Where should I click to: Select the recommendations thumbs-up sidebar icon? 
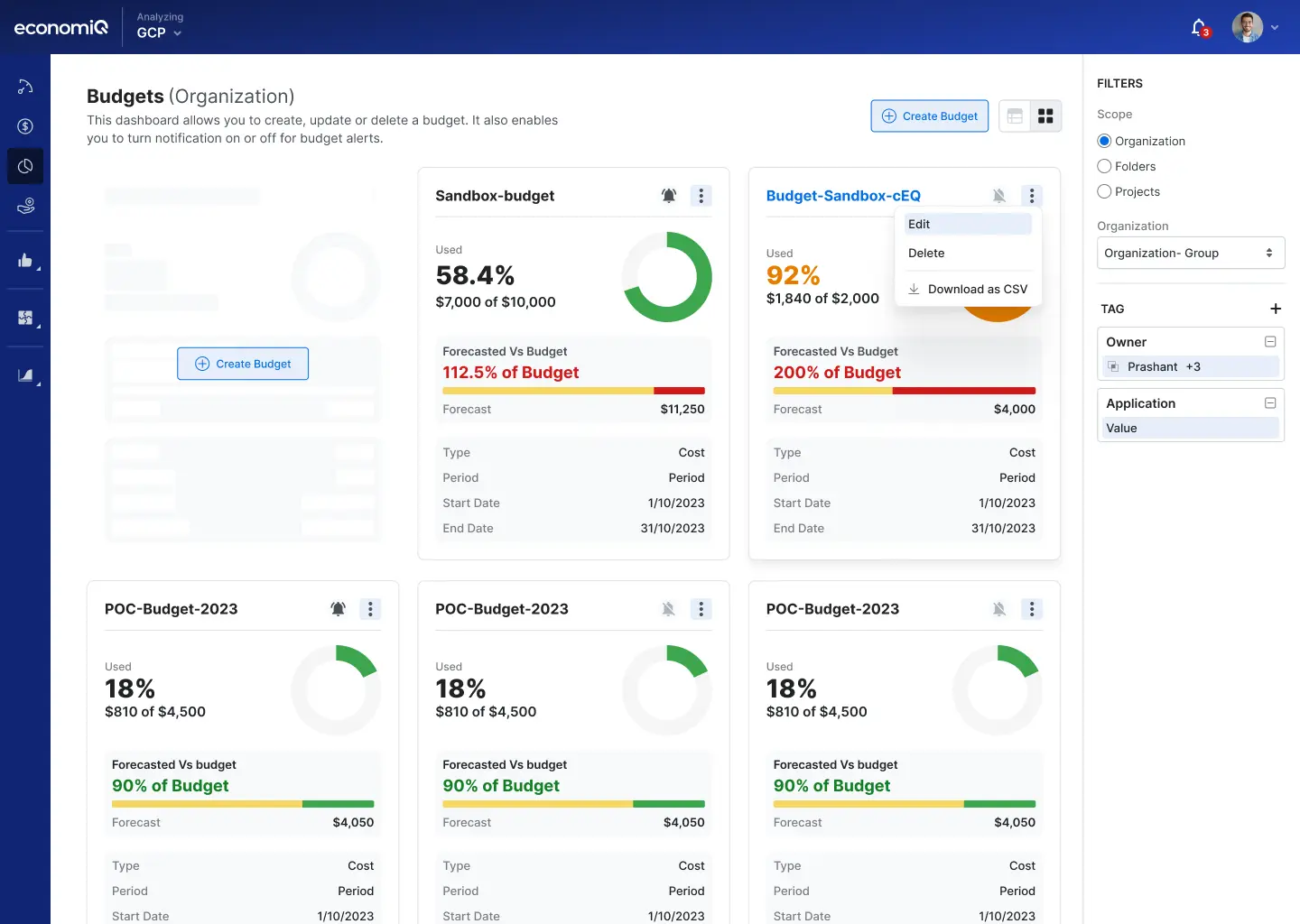click(24, 261)
